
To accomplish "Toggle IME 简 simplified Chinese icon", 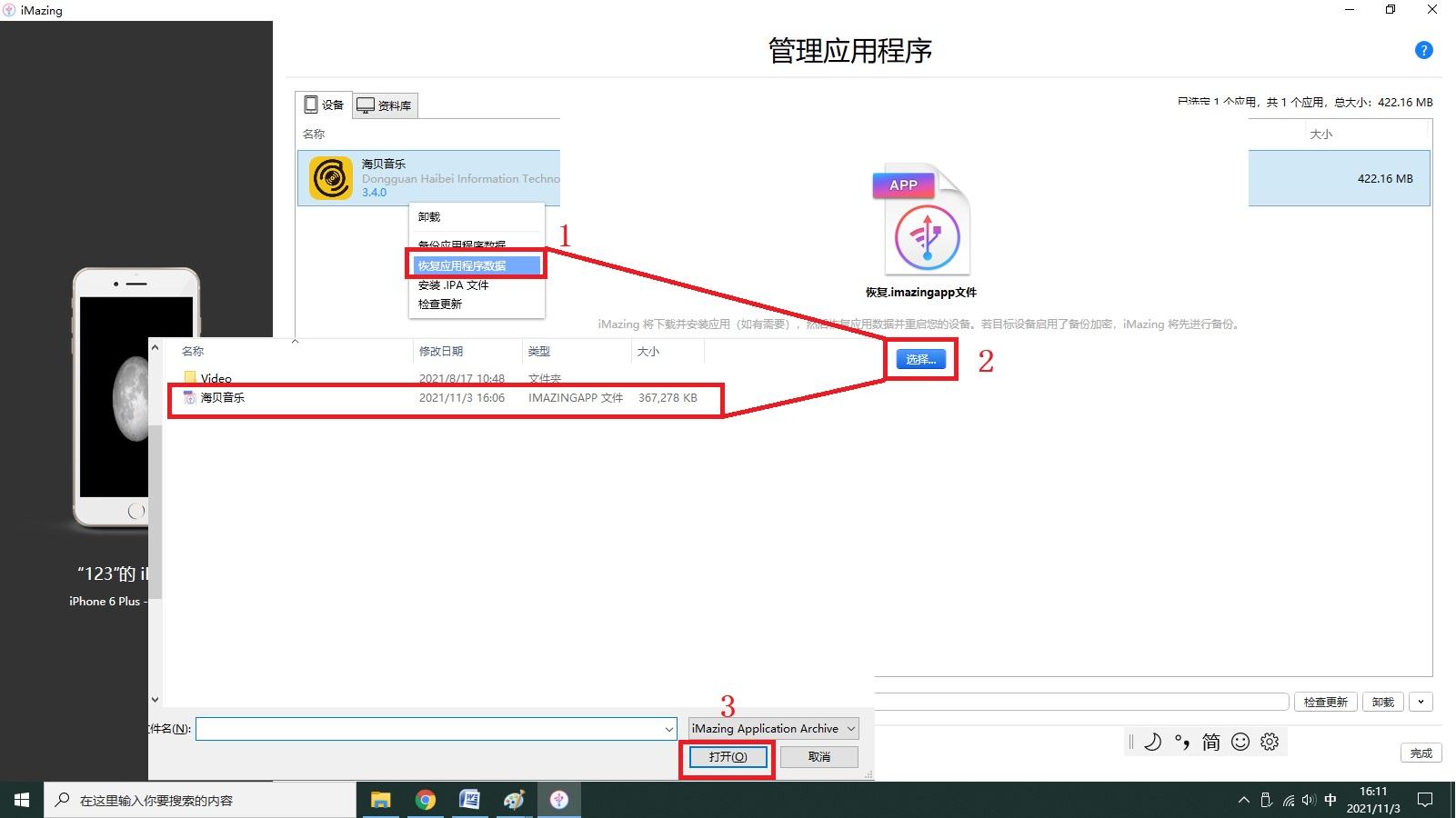I will [x=1211, y=742].
